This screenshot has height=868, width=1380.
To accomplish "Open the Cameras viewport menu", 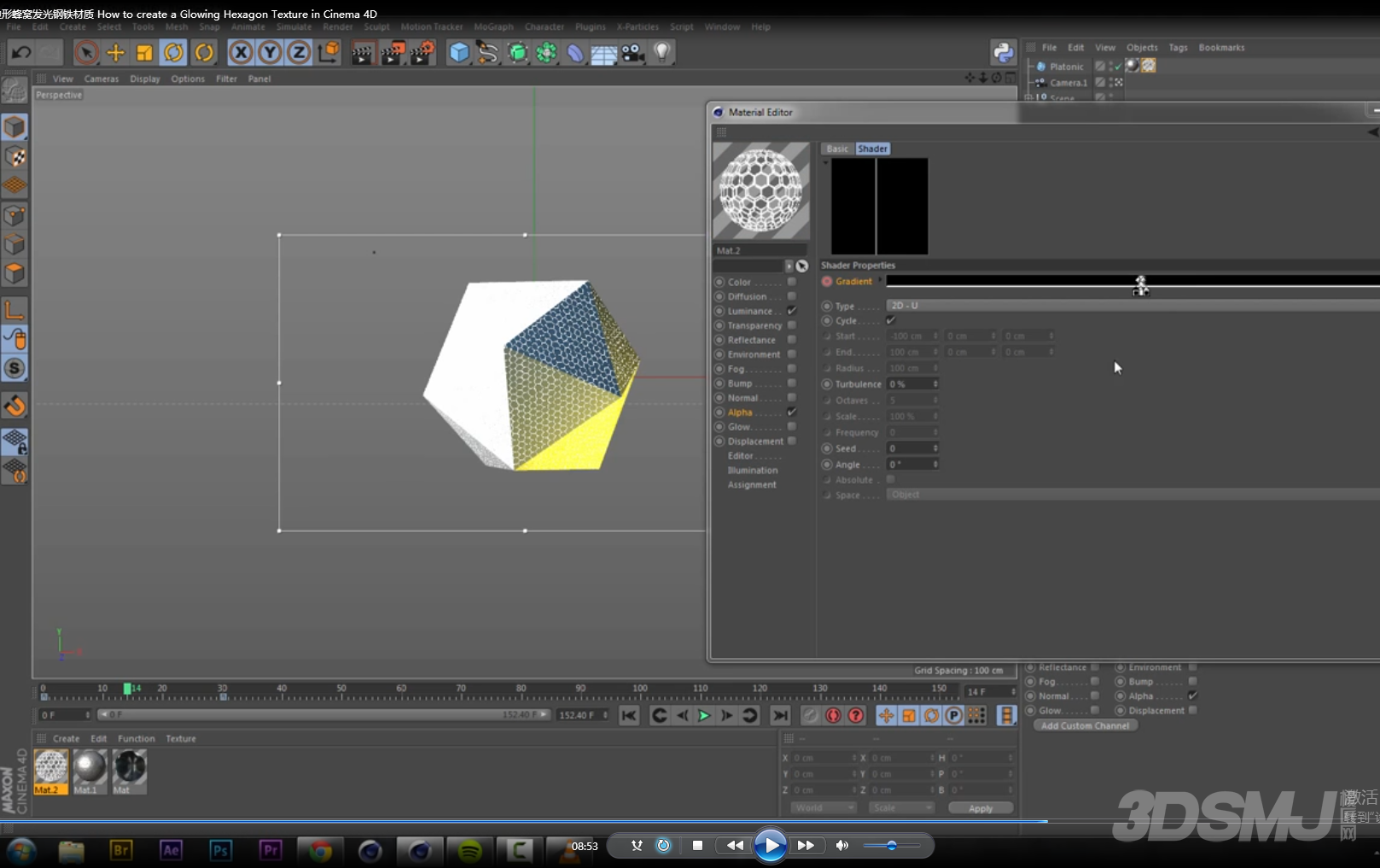I will coord(101,79).
